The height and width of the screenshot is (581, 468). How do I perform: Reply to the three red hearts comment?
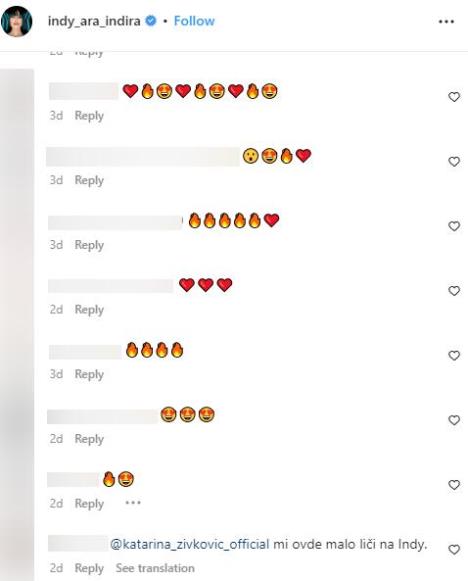89,310
